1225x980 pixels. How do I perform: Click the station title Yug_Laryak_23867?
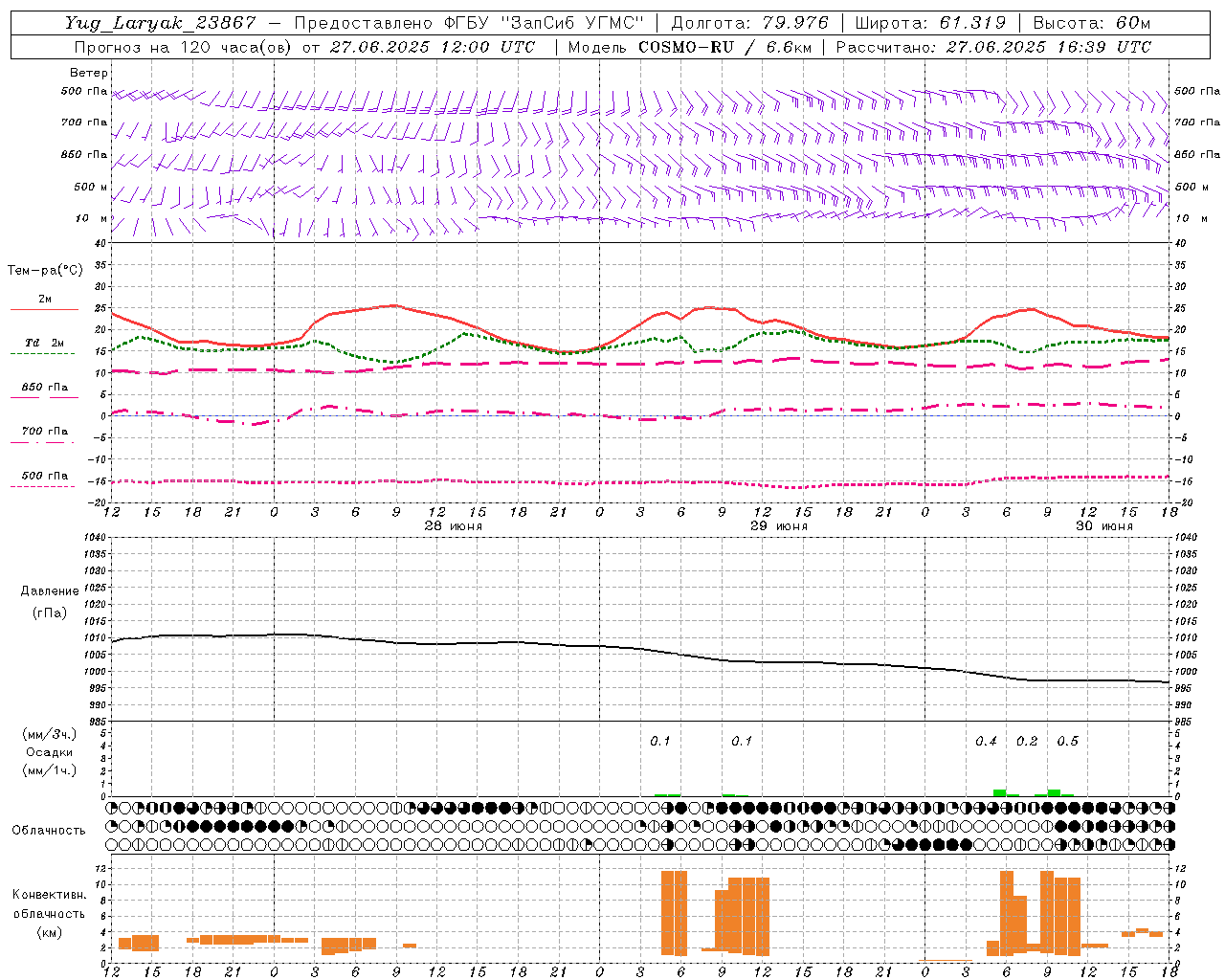(x=160, y=23)
